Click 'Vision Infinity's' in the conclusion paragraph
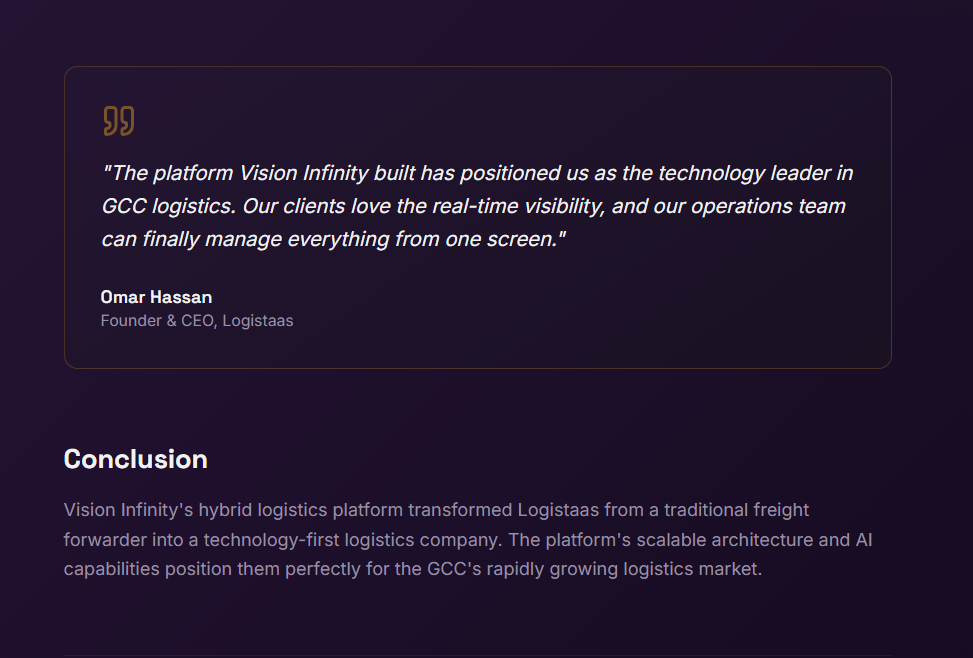Viewport: 973px width, 658px height. point(128,510)
